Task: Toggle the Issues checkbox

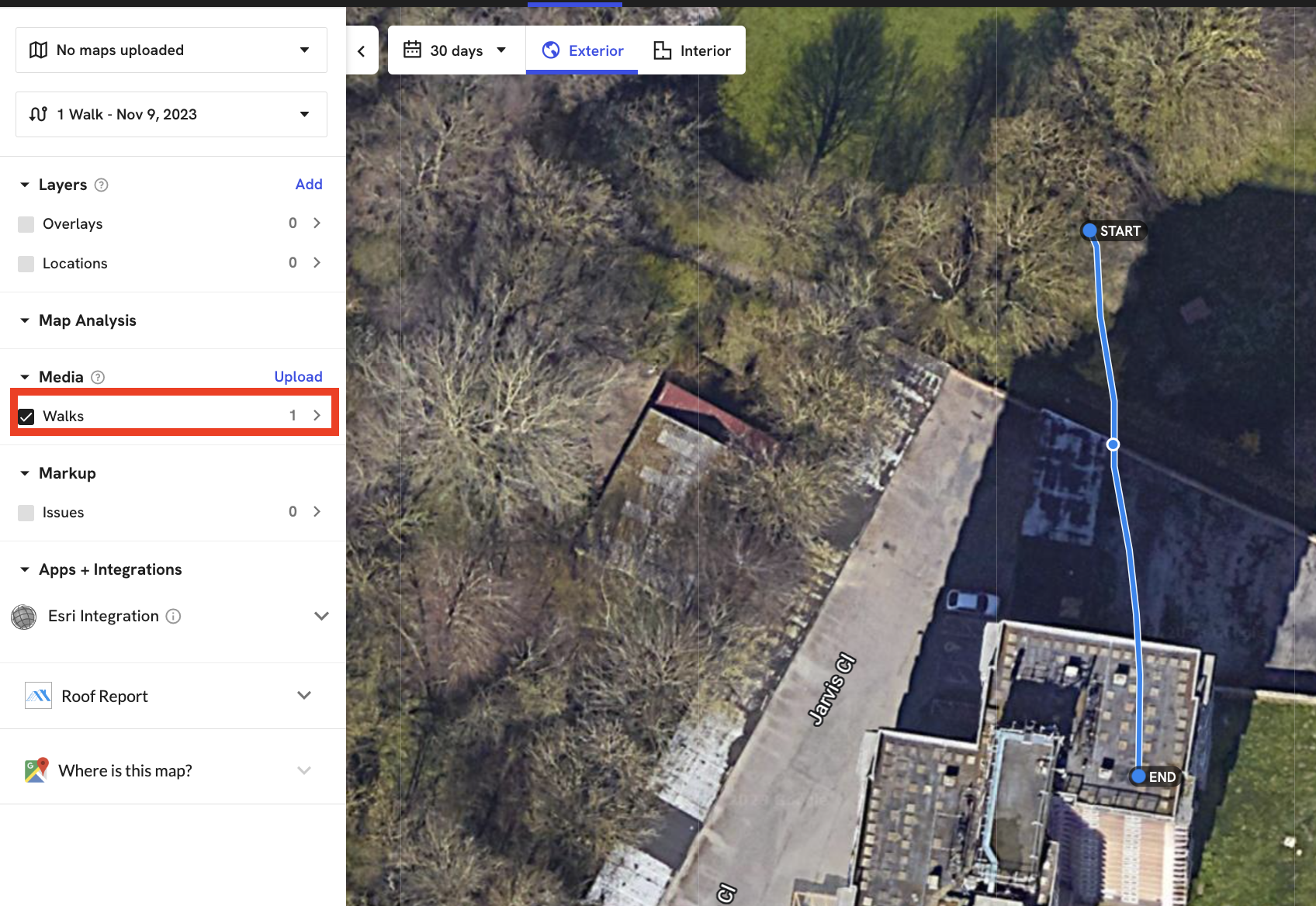Action: [26, 513]
